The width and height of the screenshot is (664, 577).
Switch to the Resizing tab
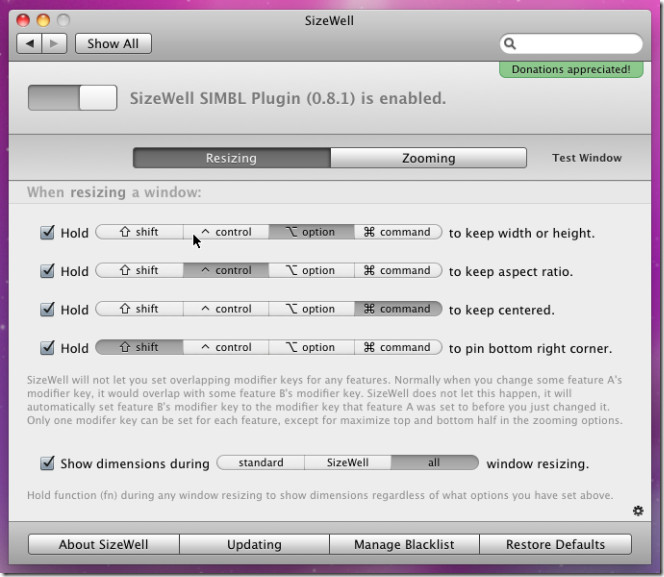(231, 158)
